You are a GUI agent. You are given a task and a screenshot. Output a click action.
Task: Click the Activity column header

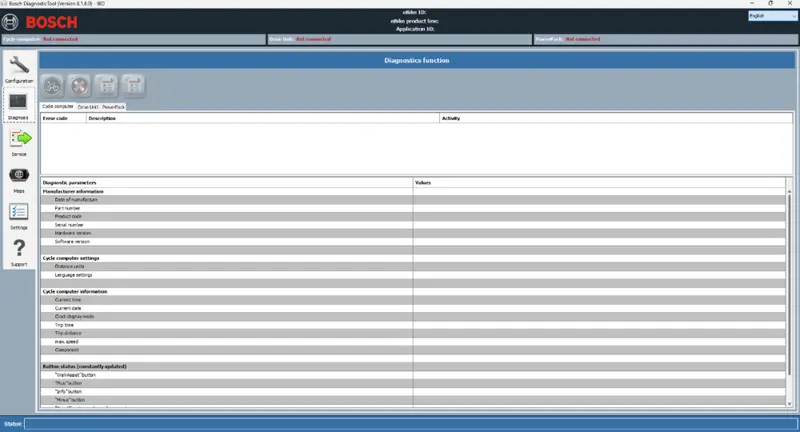(616, 118)
